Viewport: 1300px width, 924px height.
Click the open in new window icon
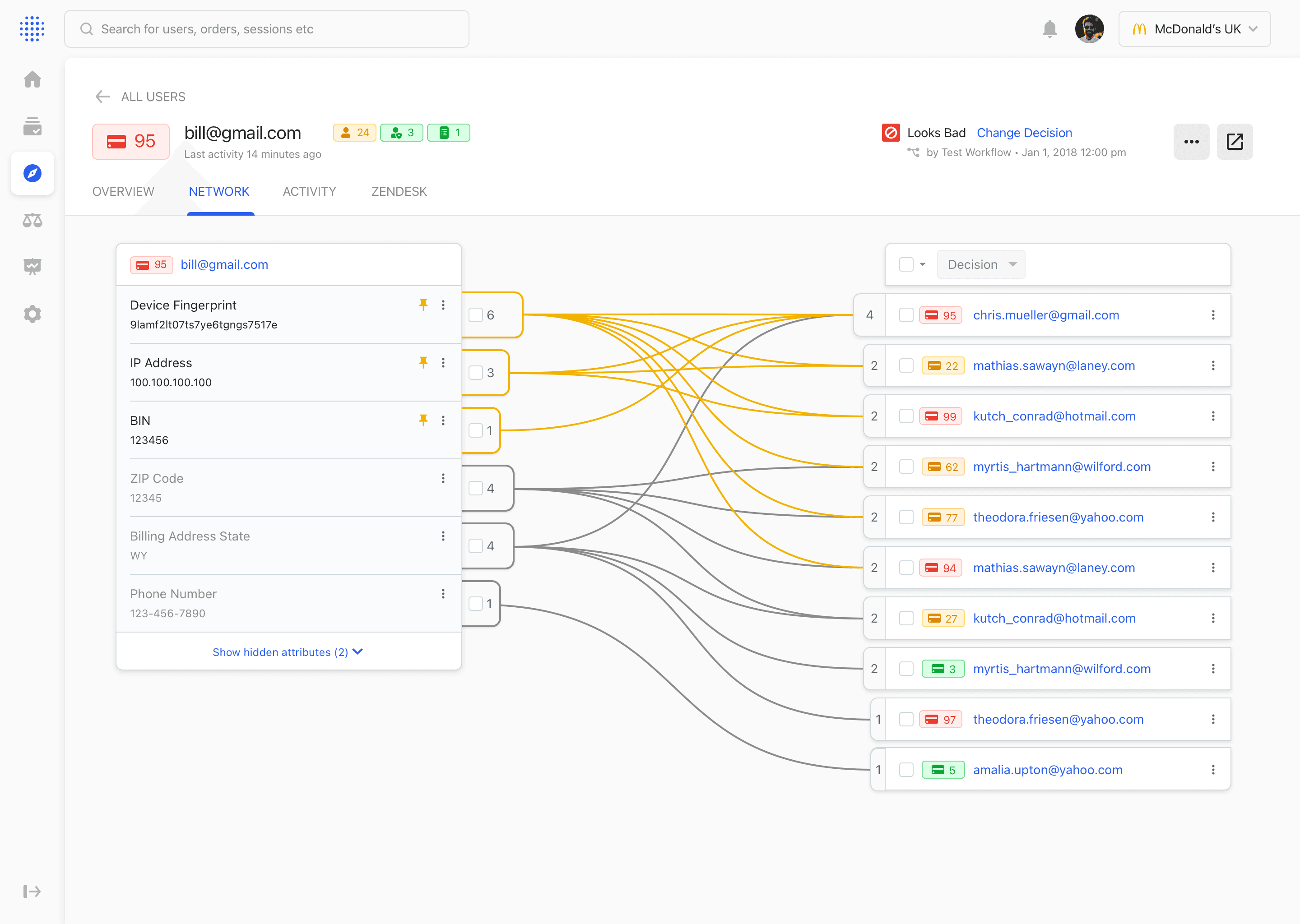[x=1235, y=142]
